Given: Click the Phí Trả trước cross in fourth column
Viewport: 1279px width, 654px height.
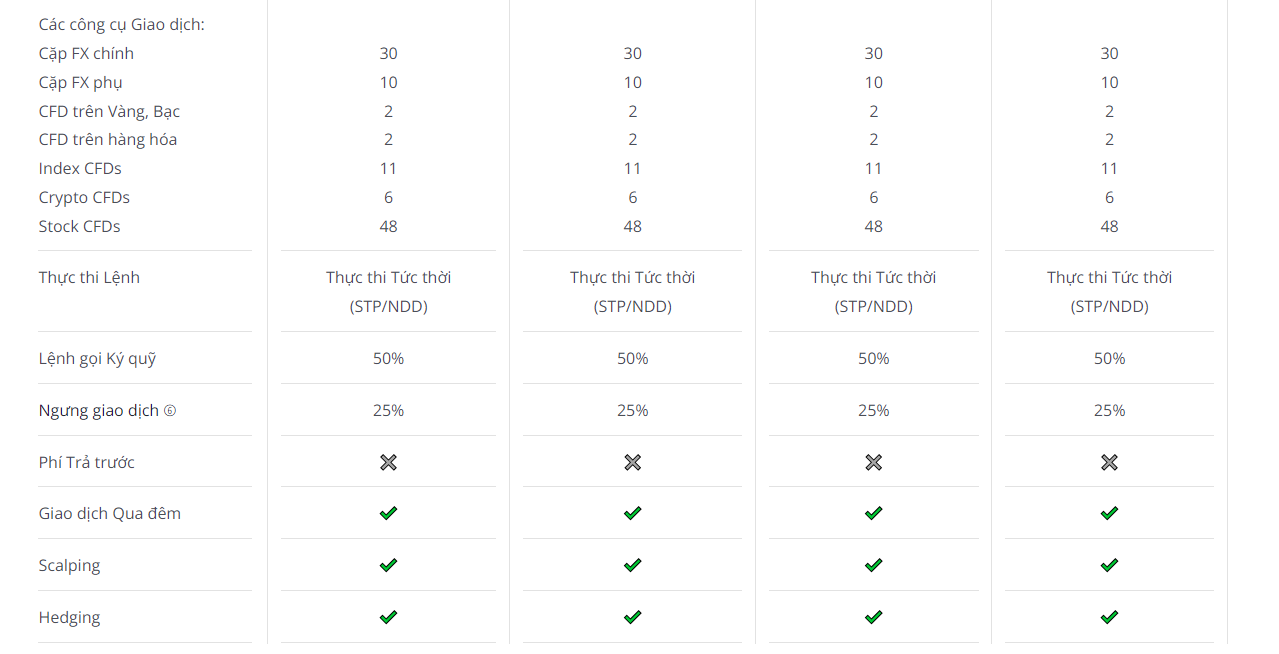Looking at the screenshot, I should (x=1109, y=462).
